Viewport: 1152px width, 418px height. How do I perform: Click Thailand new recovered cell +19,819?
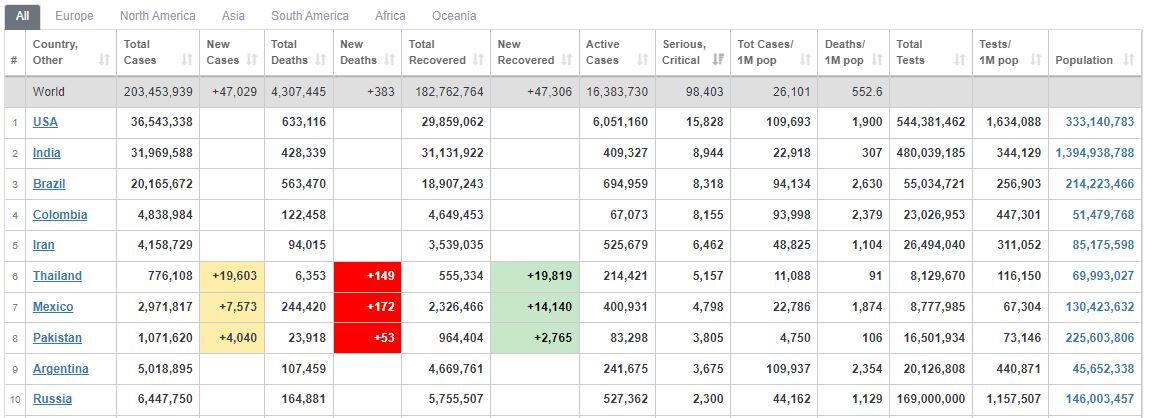(535, 276)
